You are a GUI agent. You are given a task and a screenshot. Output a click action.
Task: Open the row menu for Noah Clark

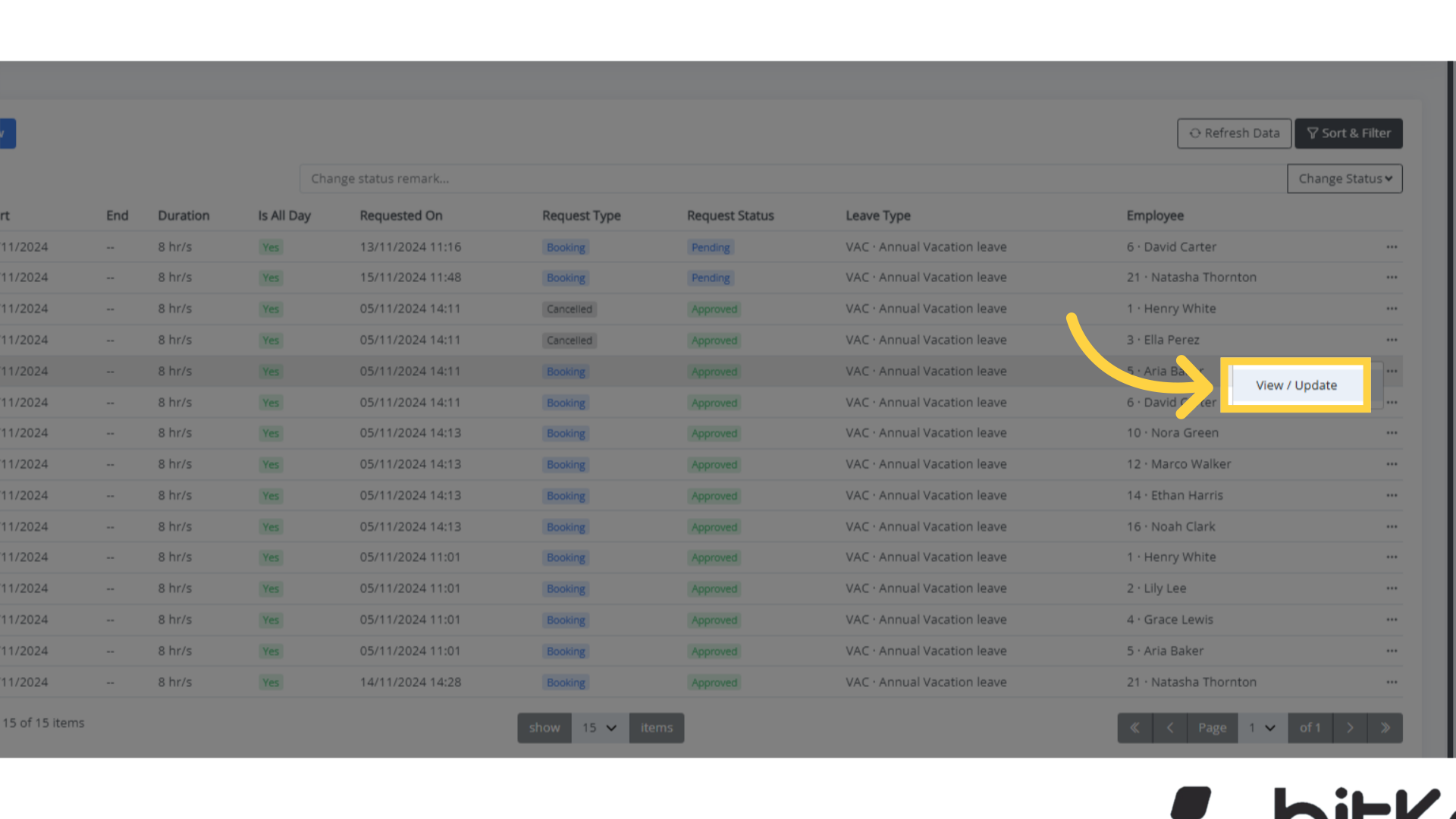point(1392,526)
